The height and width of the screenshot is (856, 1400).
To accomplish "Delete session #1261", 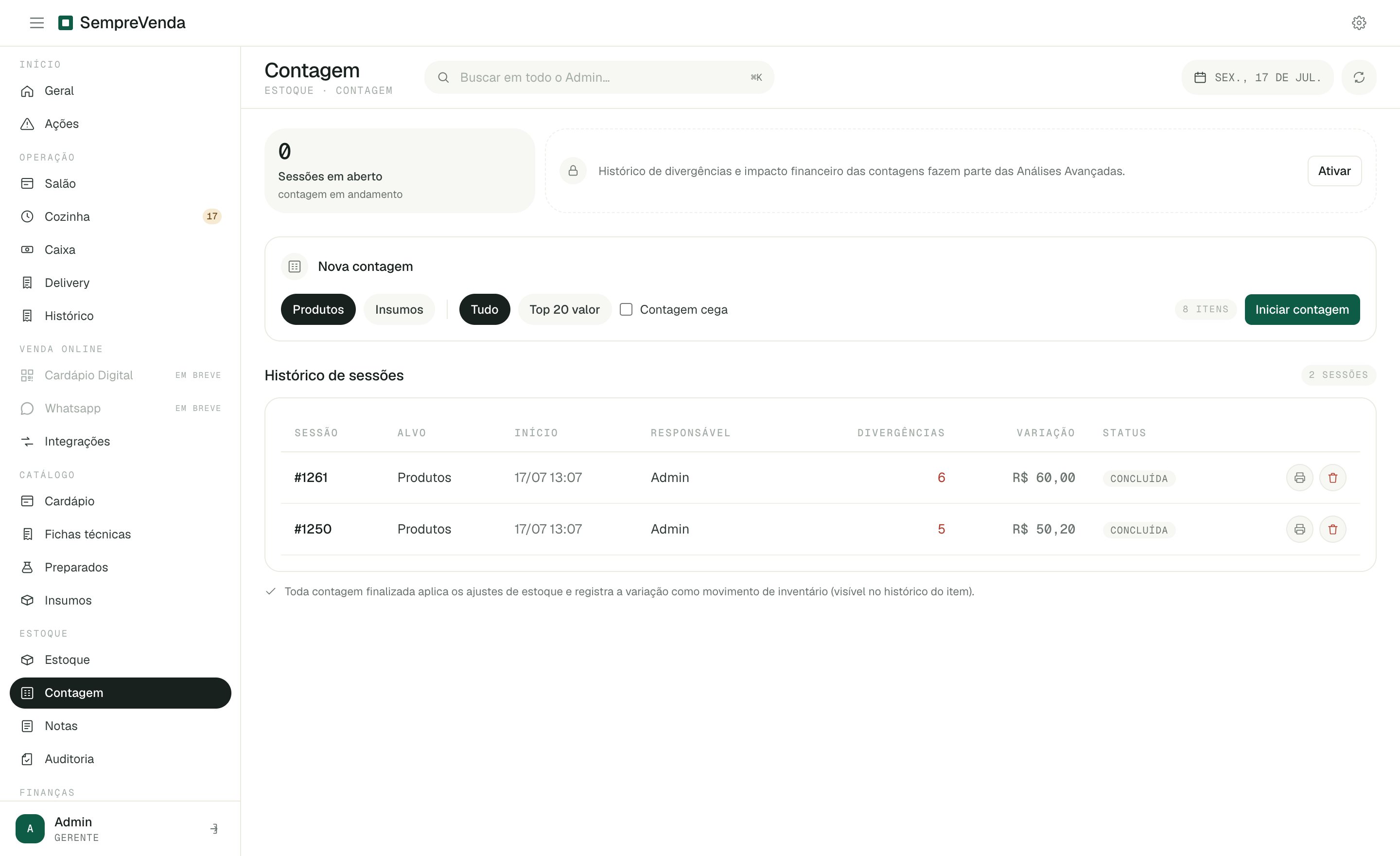I will (x=1332, y=478).
